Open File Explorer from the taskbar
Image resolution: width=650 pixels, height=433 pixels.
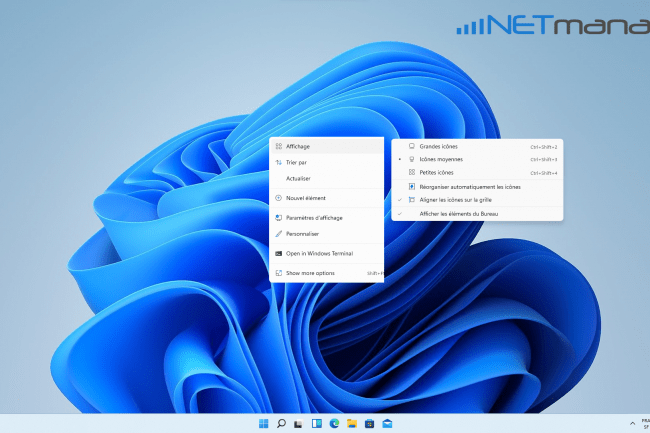pos(351,423)
